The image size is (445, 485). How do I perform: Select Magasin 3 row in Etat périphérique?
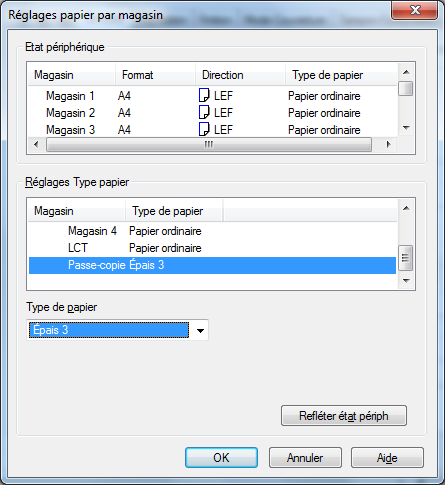tap(212, 129)
